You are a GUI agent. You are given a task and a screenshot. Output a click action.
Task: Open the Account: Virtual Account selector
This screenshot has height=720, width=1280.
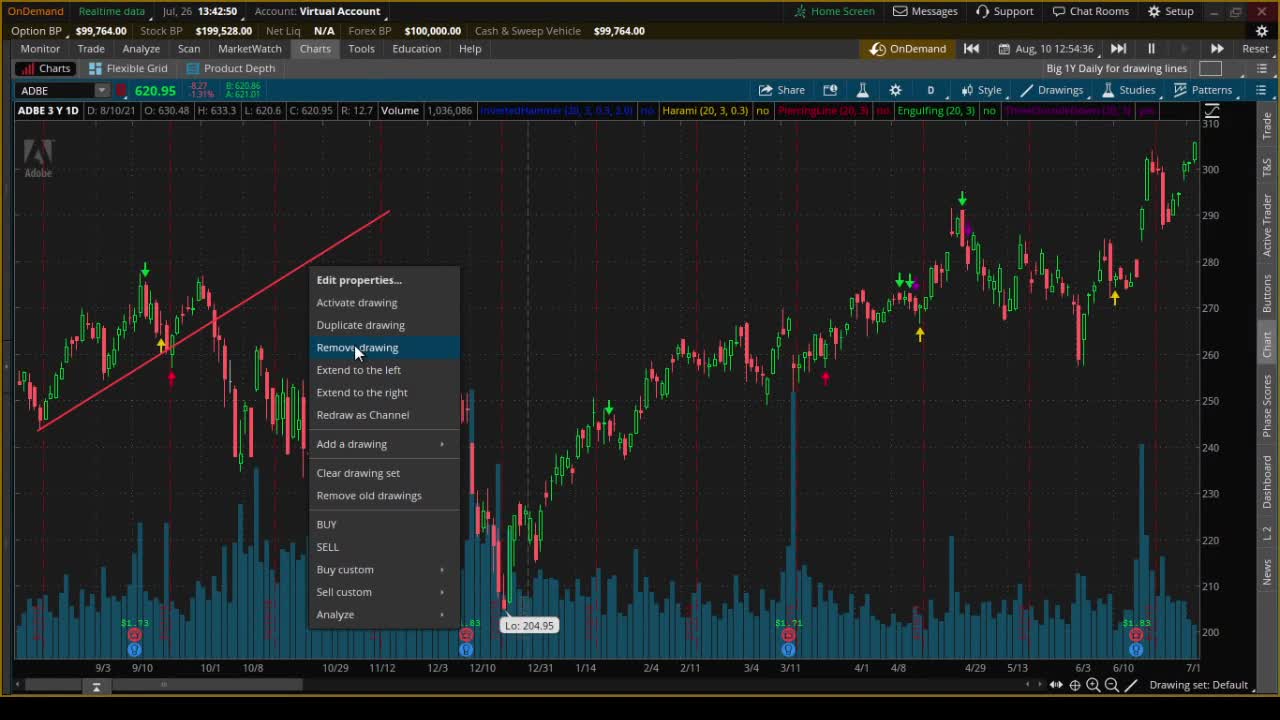click(318, 11)
